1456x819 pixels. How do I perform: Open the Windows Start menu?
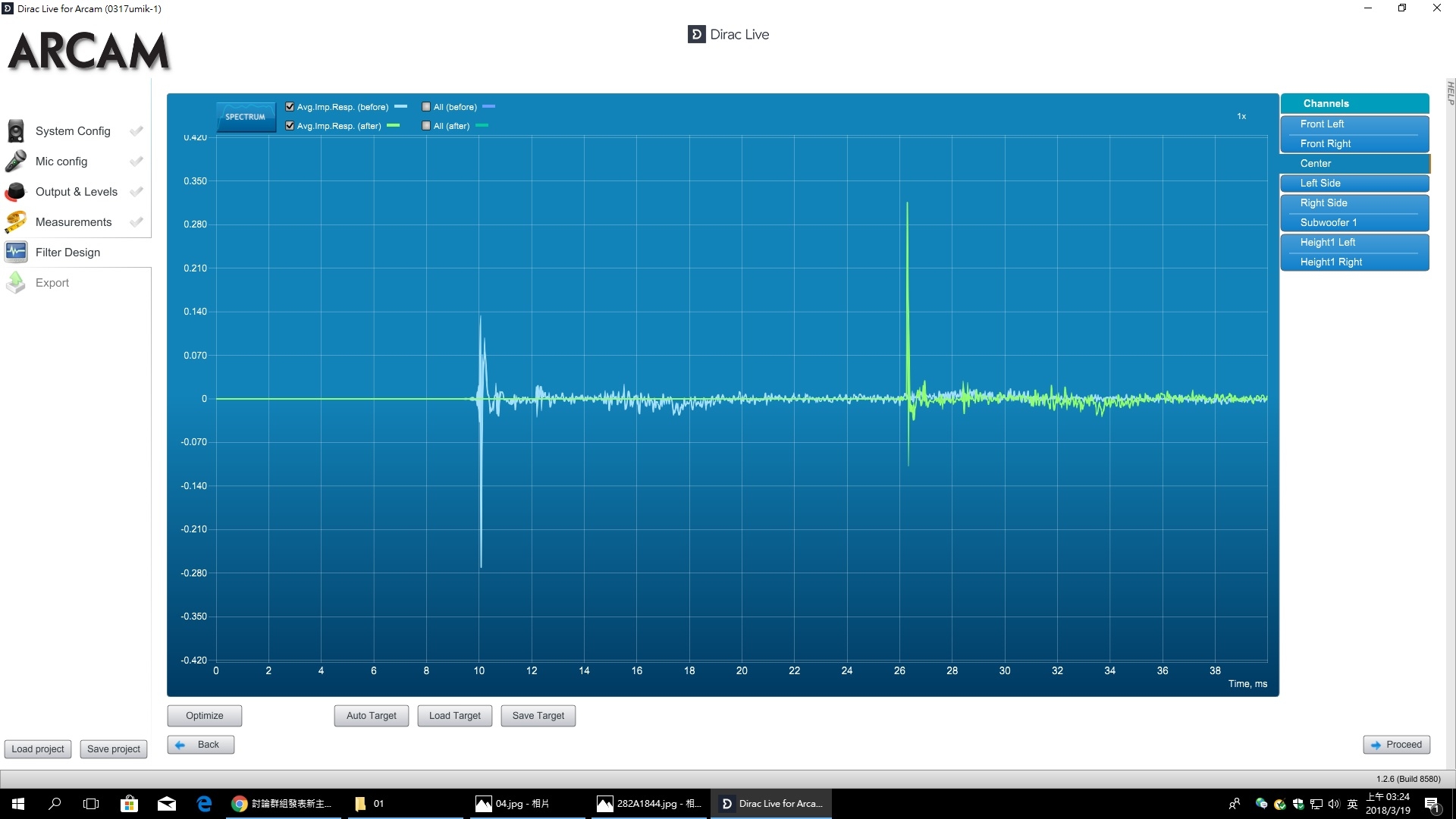tap(18, 804)
